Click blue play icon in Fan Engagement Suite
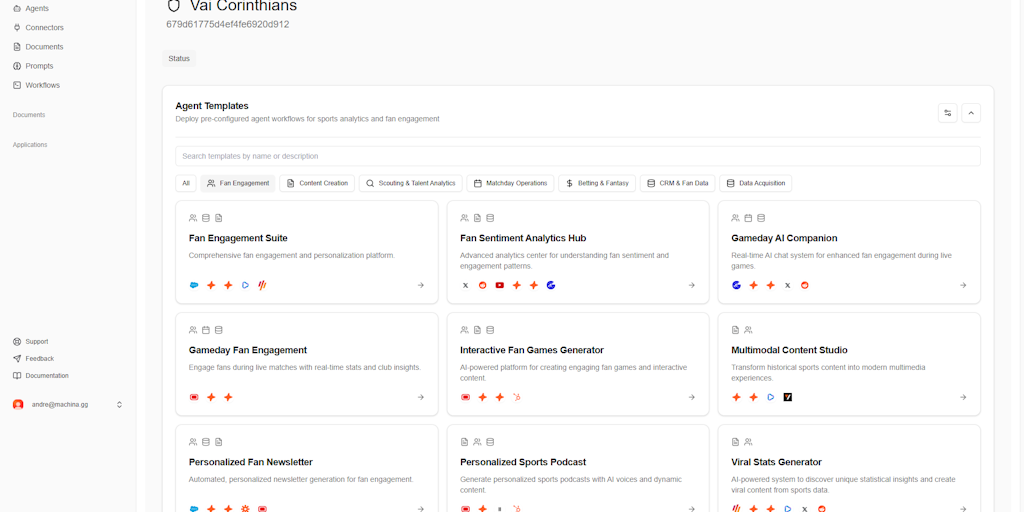Image resolution: width=1024 pixels, height=512 pixels. 245,285
